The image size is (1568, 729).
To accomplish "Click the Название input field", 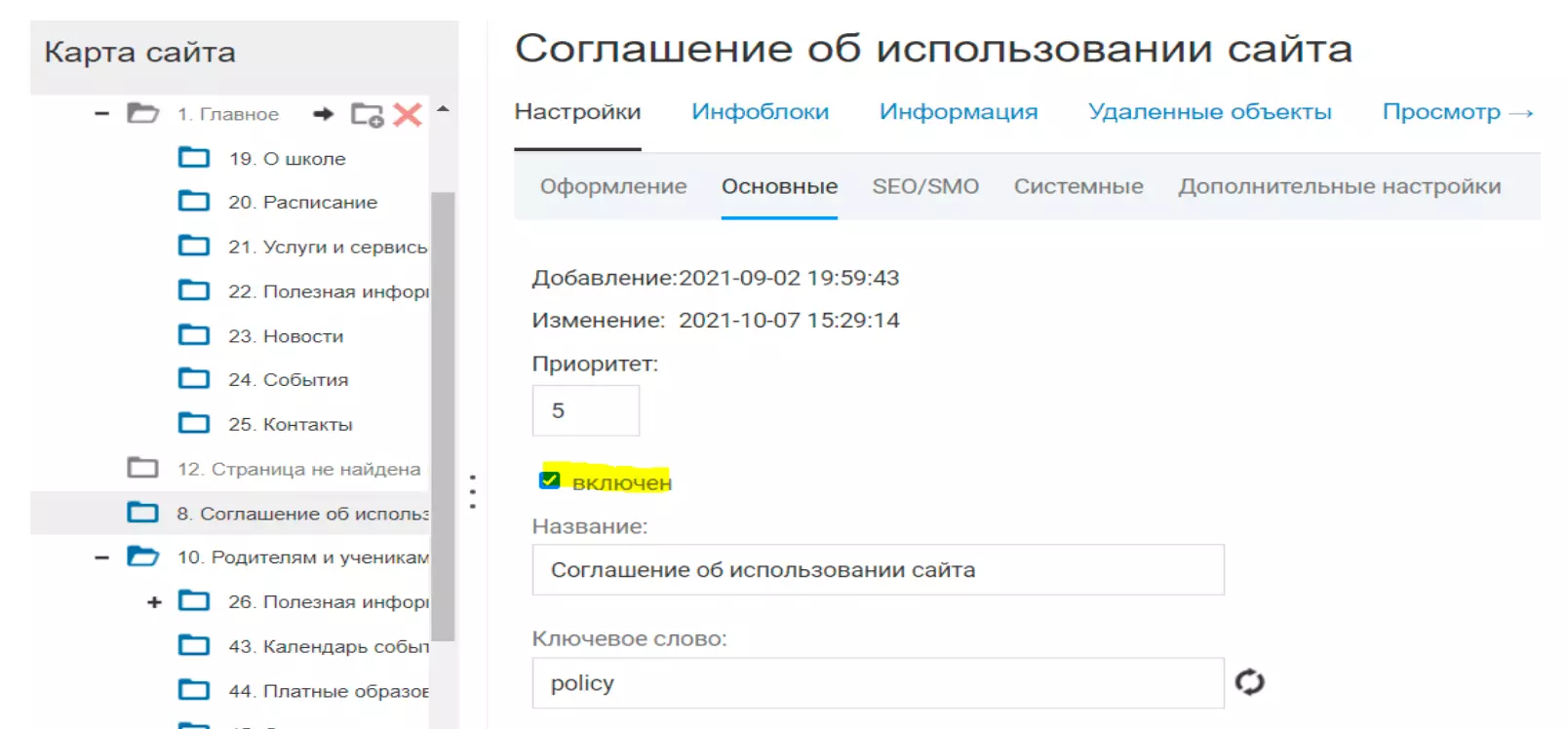I will (878, 569).
